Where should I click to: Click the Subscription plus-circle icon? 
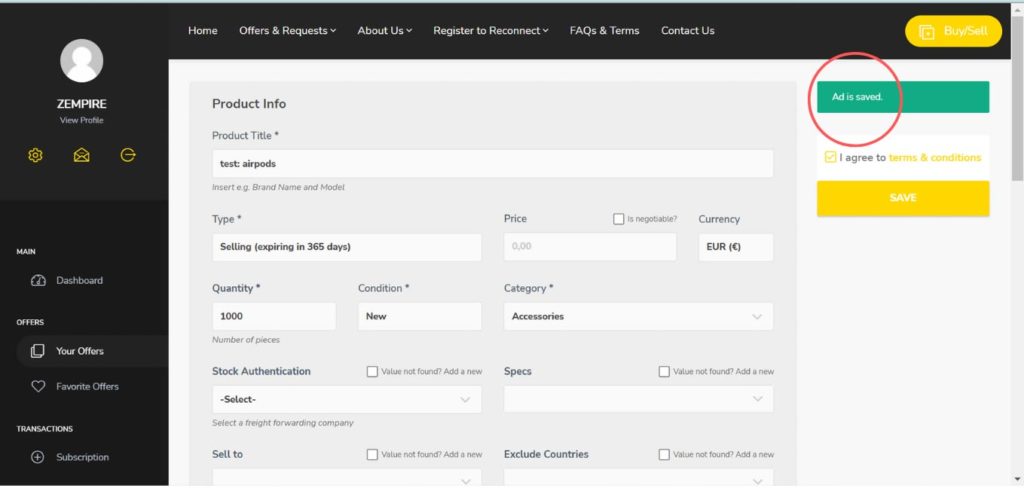point(38,457)
